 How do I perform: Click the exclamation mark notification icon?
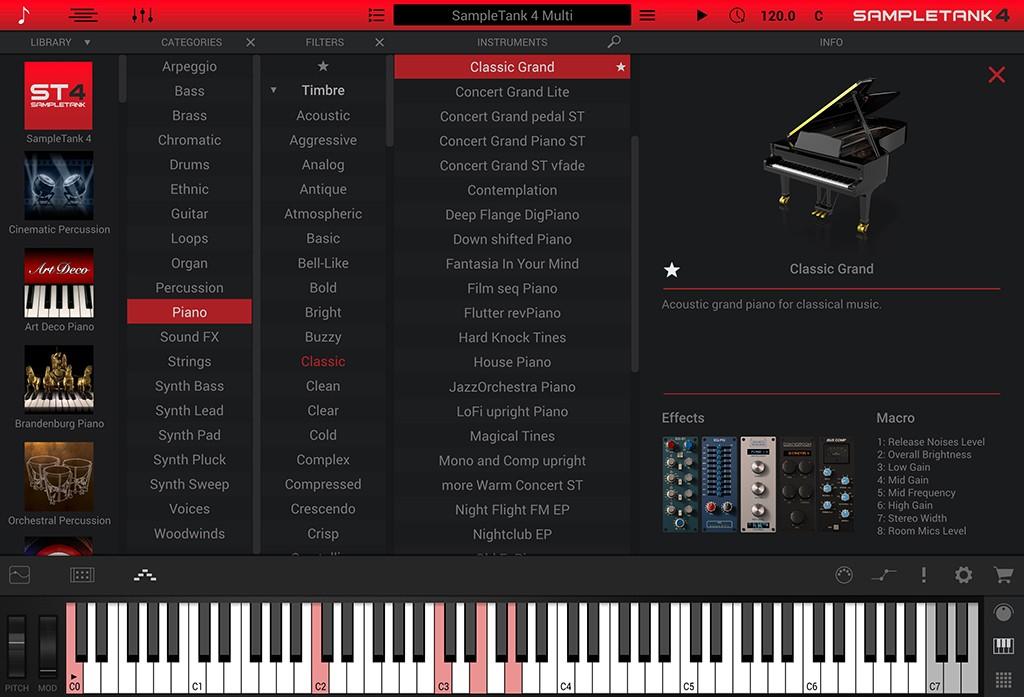(x=923, y=574)
